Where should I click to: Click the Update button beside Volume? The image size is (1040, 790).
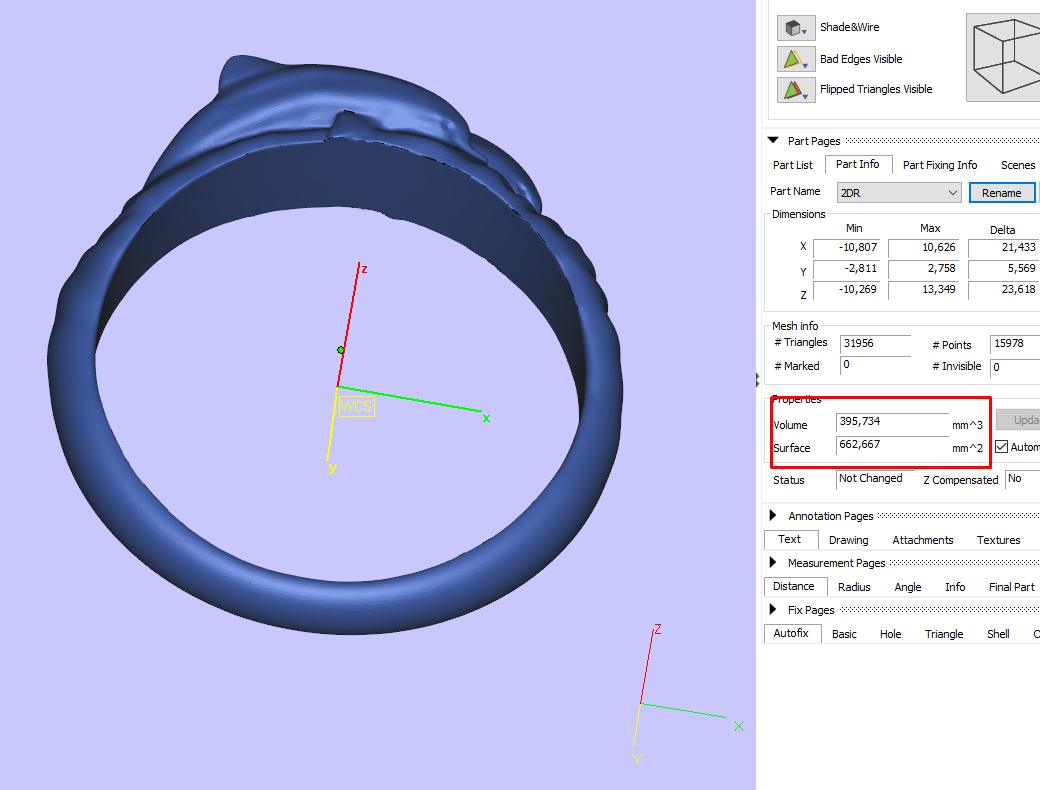1017,420
